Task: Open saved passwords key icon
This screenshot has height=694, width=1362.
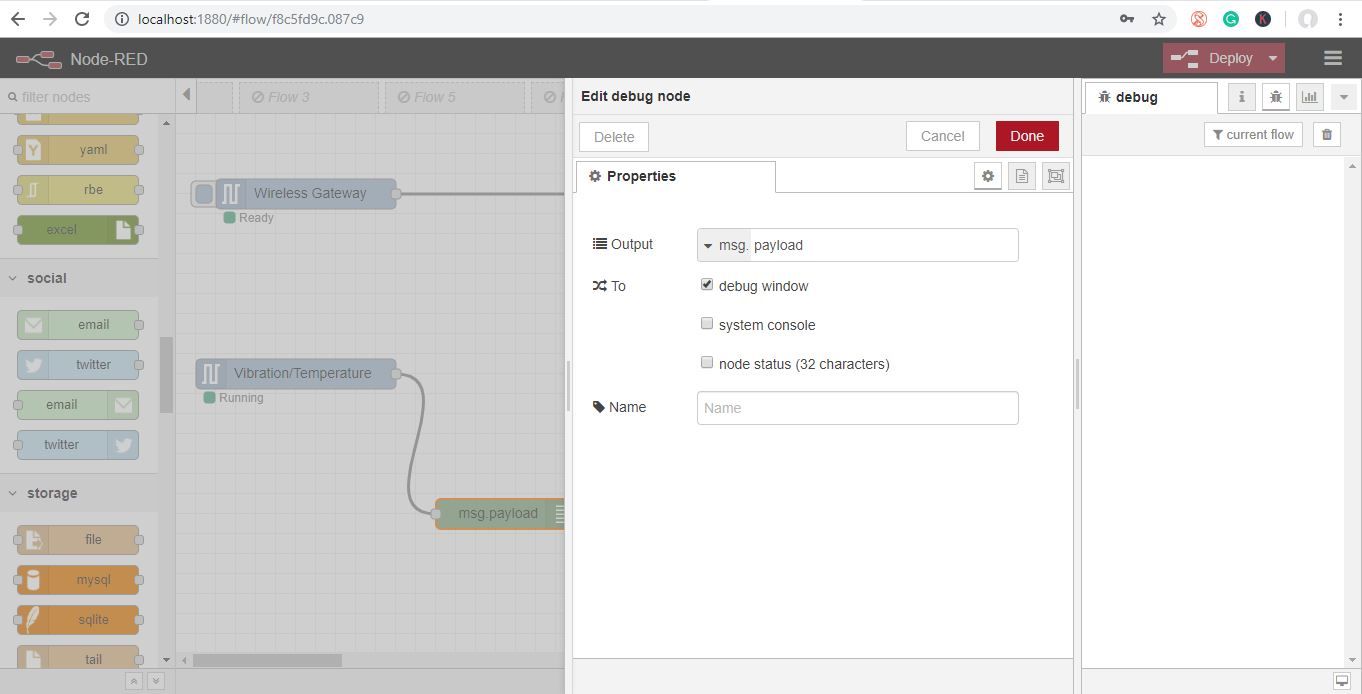Action: coord(1127,19)
